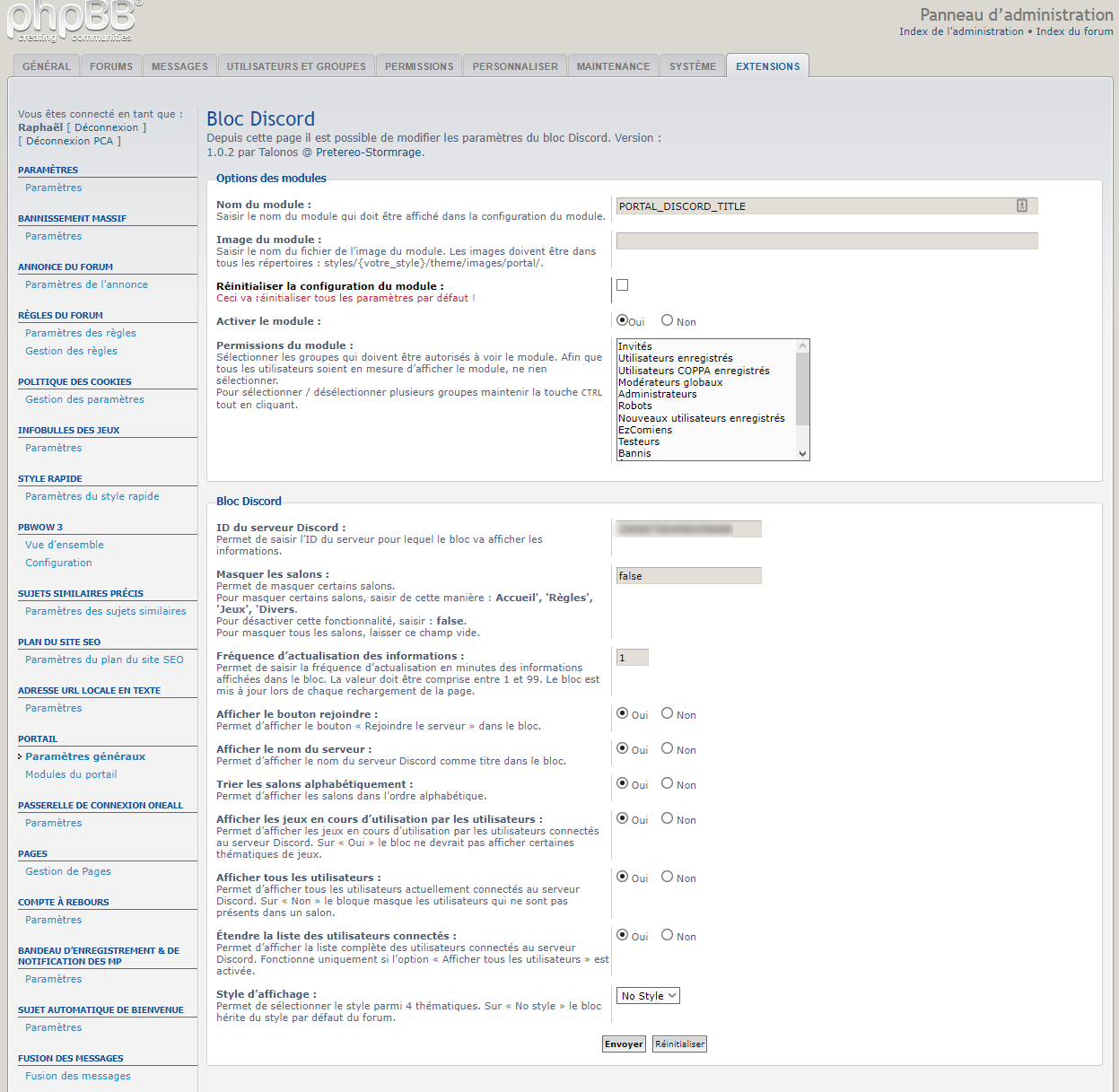The height and width of the screenshot is (1092, 1119).
Task: Set Afficher le bouton rejoindre to Non
Action: [667, 713]
